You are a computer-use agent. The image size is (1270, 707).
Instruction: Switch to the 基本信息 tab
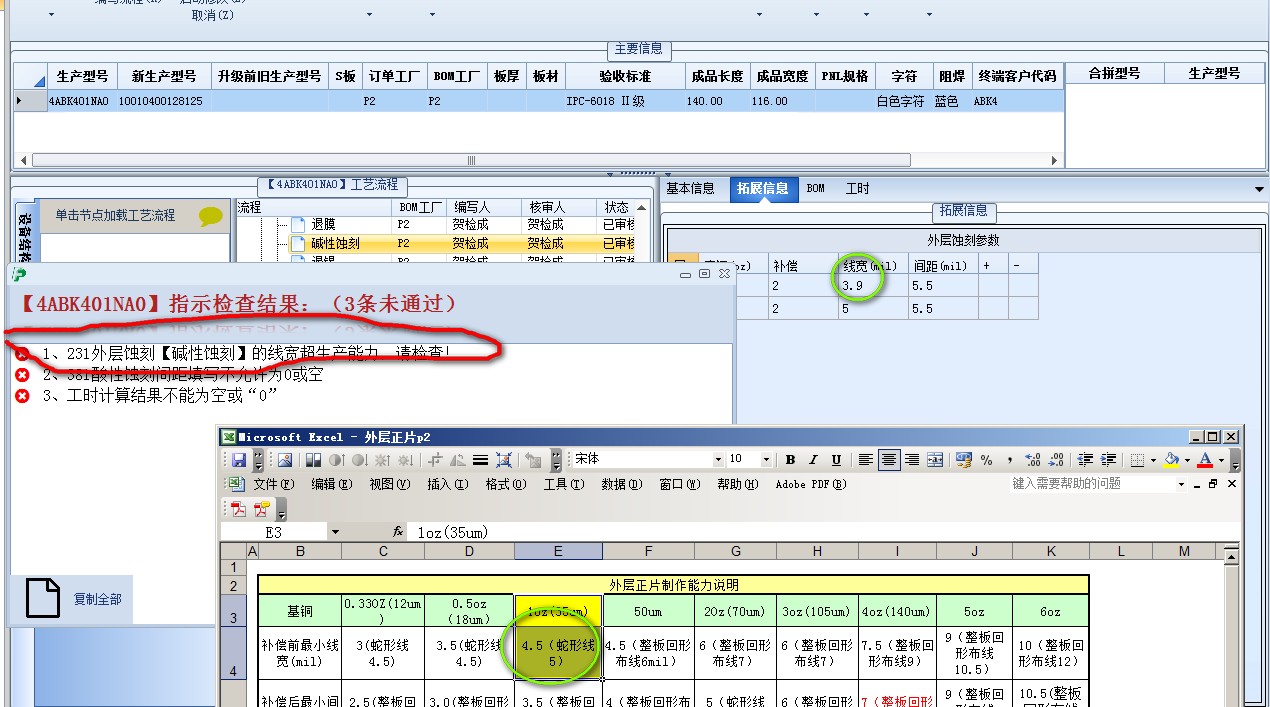pyautogui.click(x=690, y=188)
